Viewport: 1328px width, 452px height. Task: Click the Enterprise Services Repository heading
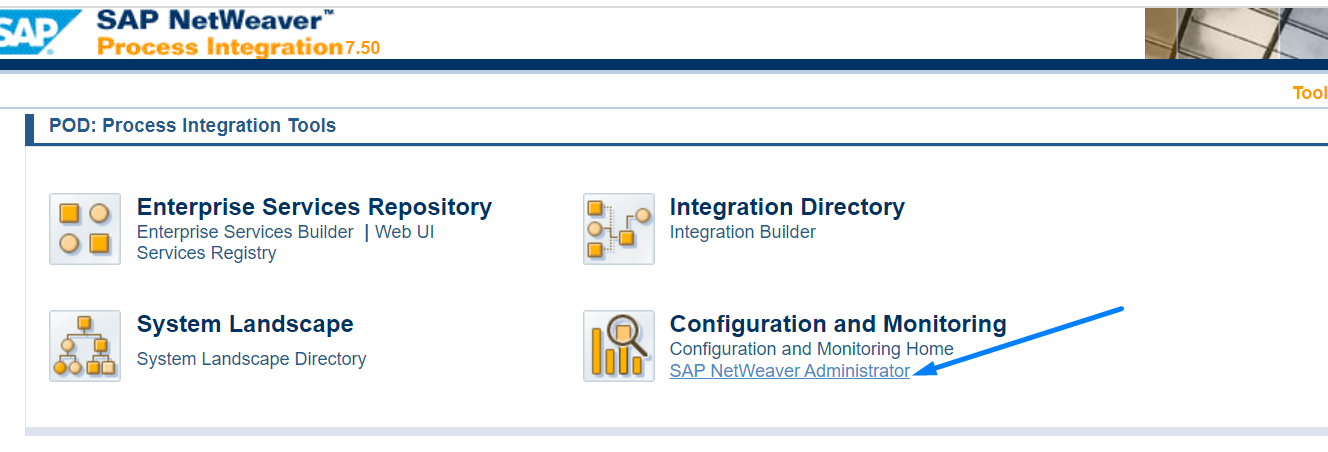point(314,207)
